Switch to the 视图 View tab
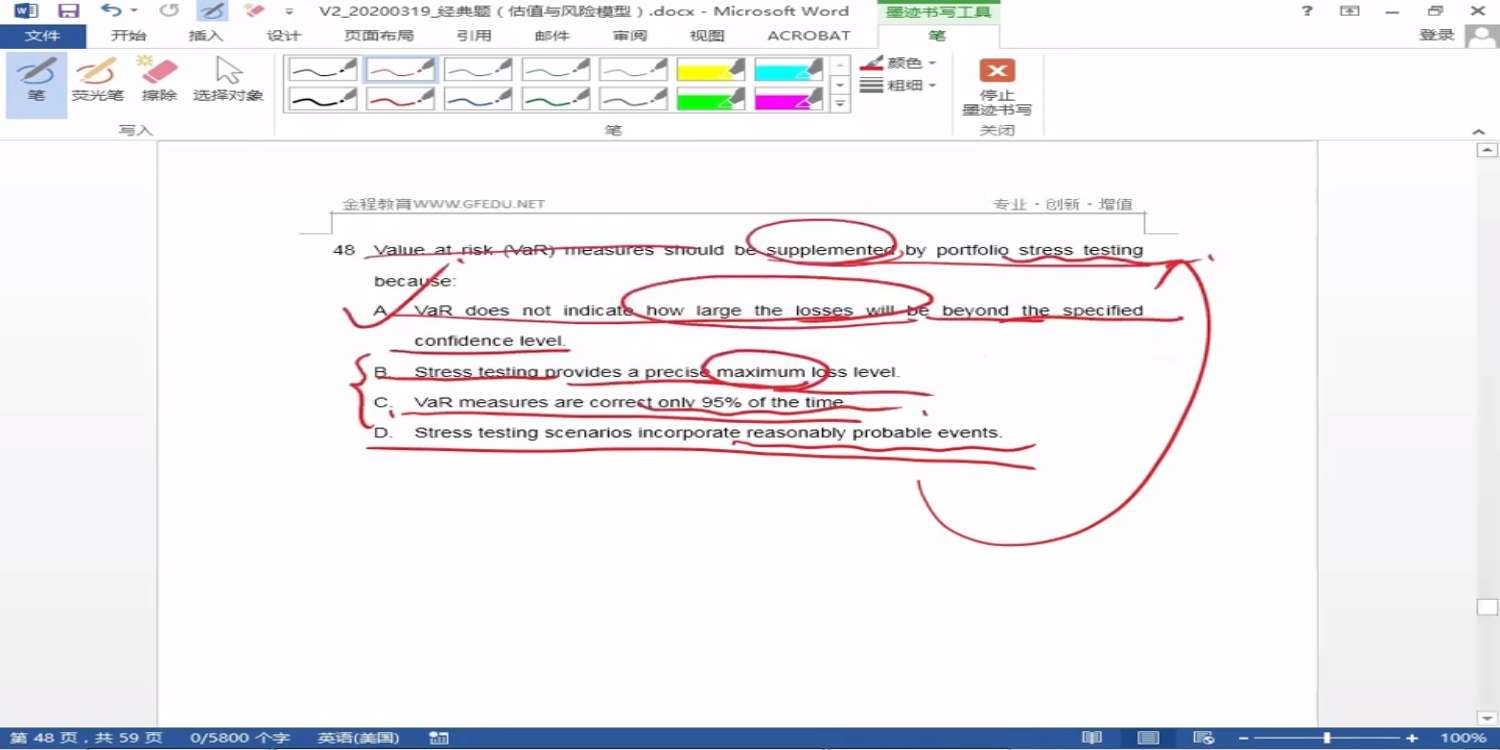The height and width of the screenshot is (750, 1500). pyautogui.click(x=707, y=36)
